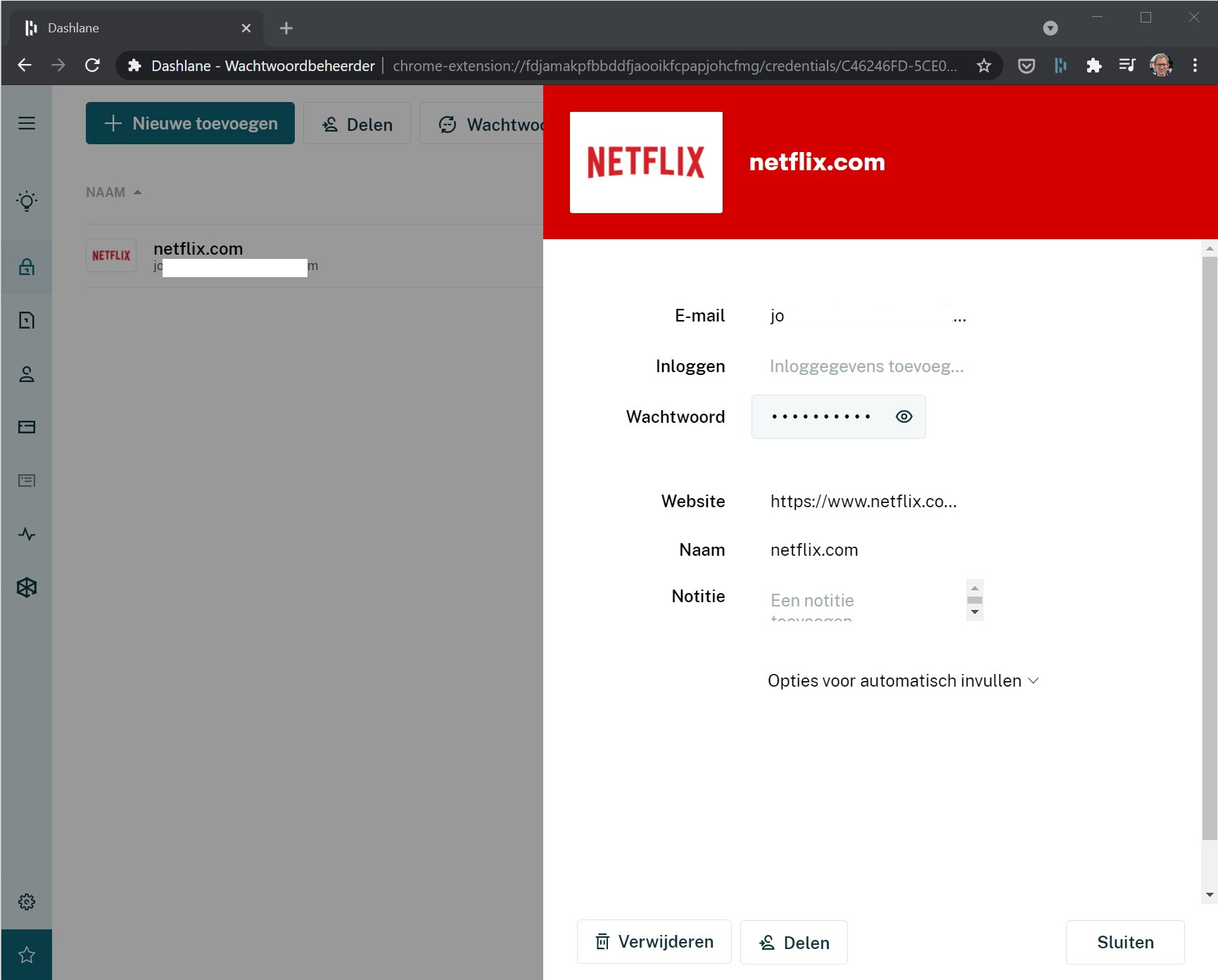Go back with the browser back arrow
1218x980 pixels.
click(x=25, y=65)
